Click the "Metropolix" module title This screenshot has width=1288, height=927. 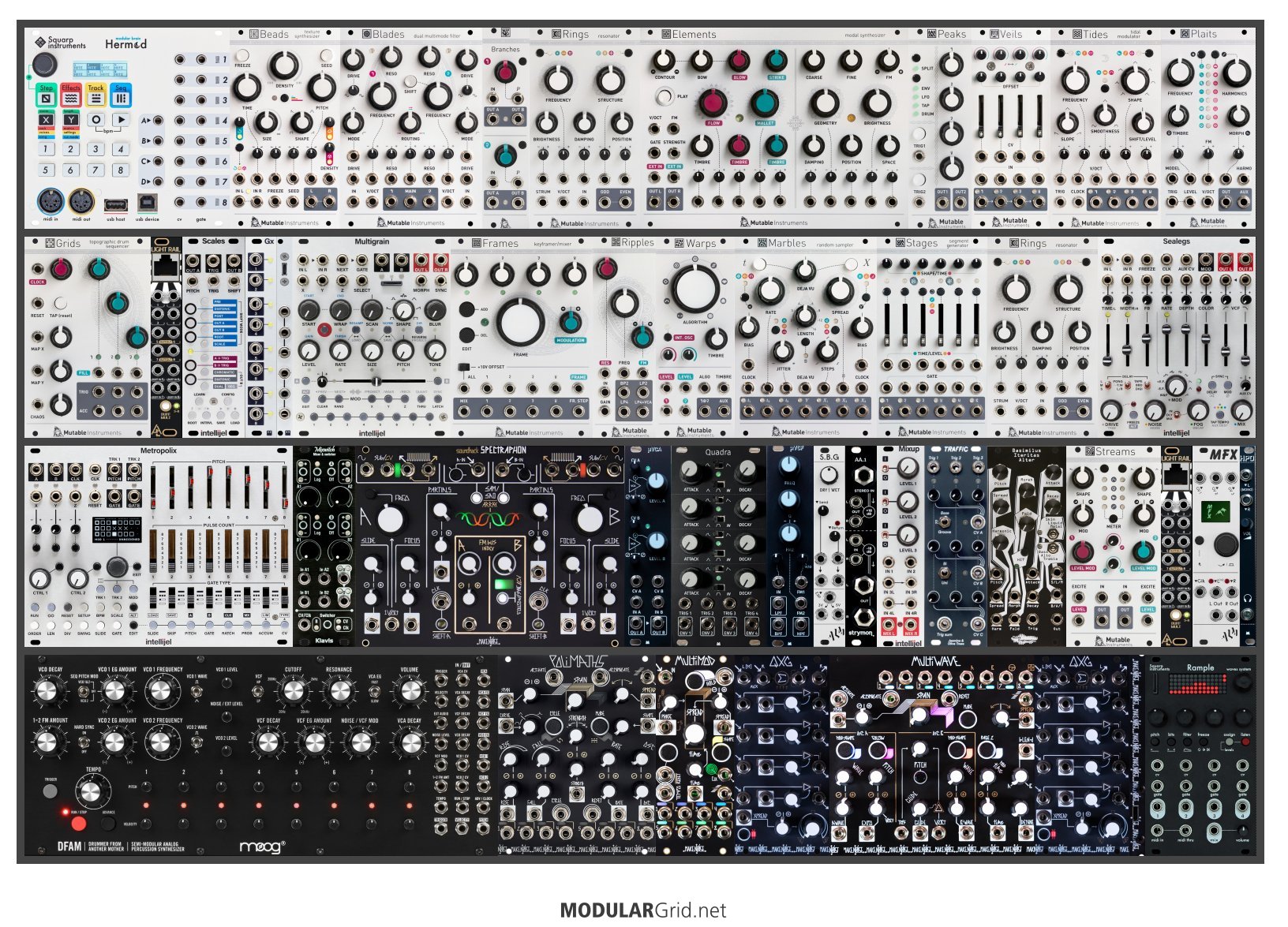[158, 451]
